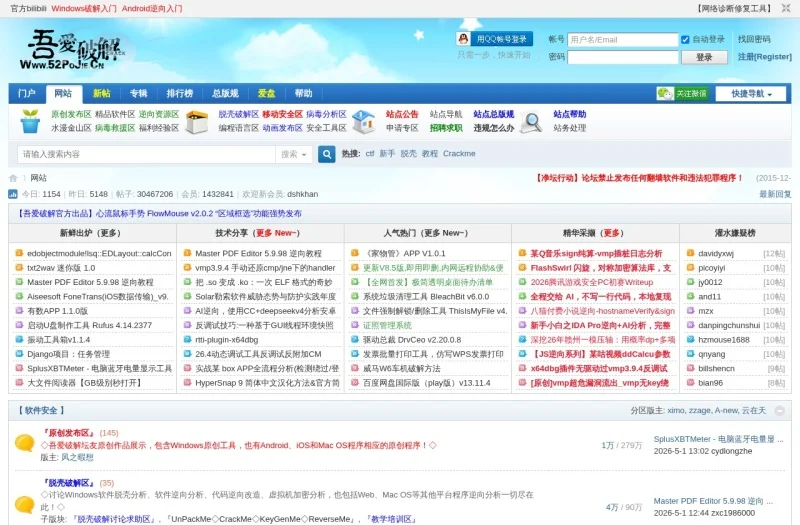Screen dimensions: 800x525
Task: Click the potted plant section icon
Action: (x=30, y=121)
